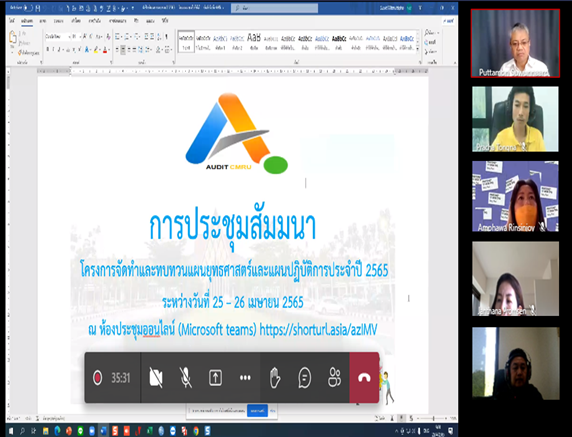
Task: Open the font name combo box
Action: tap(57, 36)
